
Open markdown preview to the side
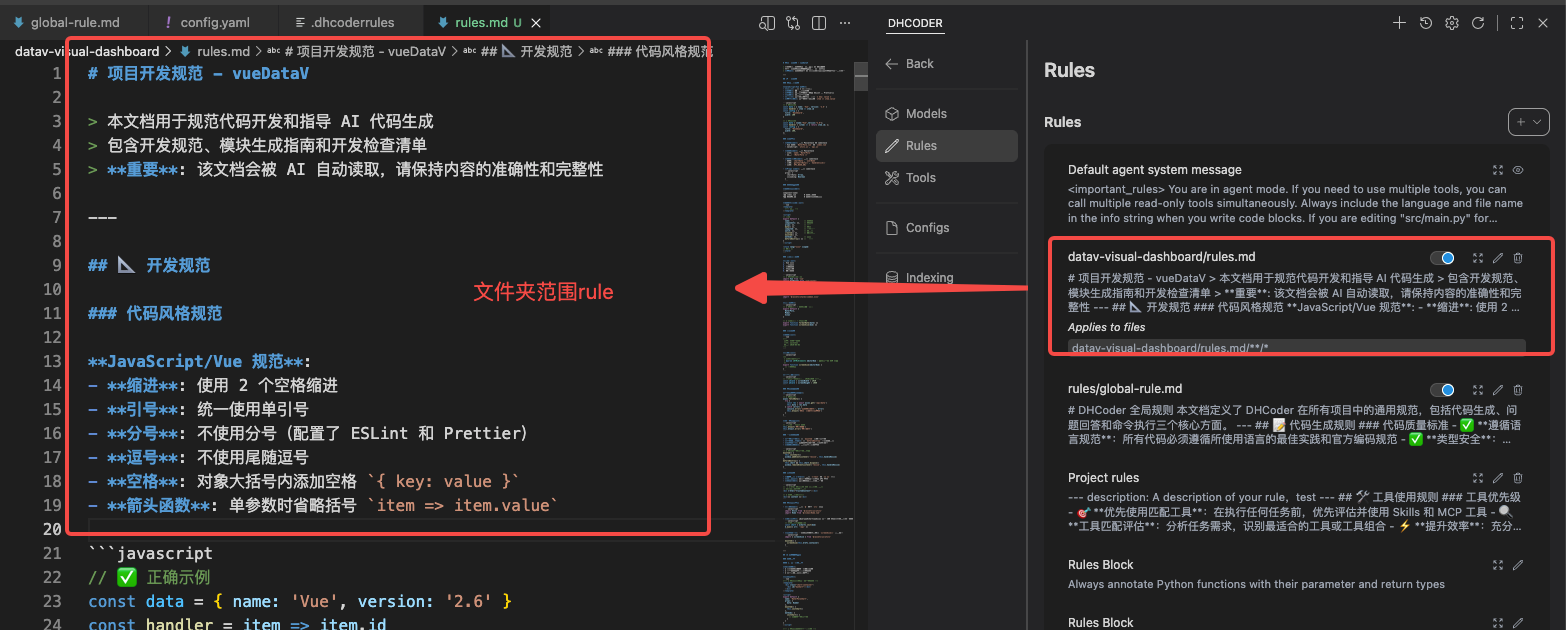[767, 22]
